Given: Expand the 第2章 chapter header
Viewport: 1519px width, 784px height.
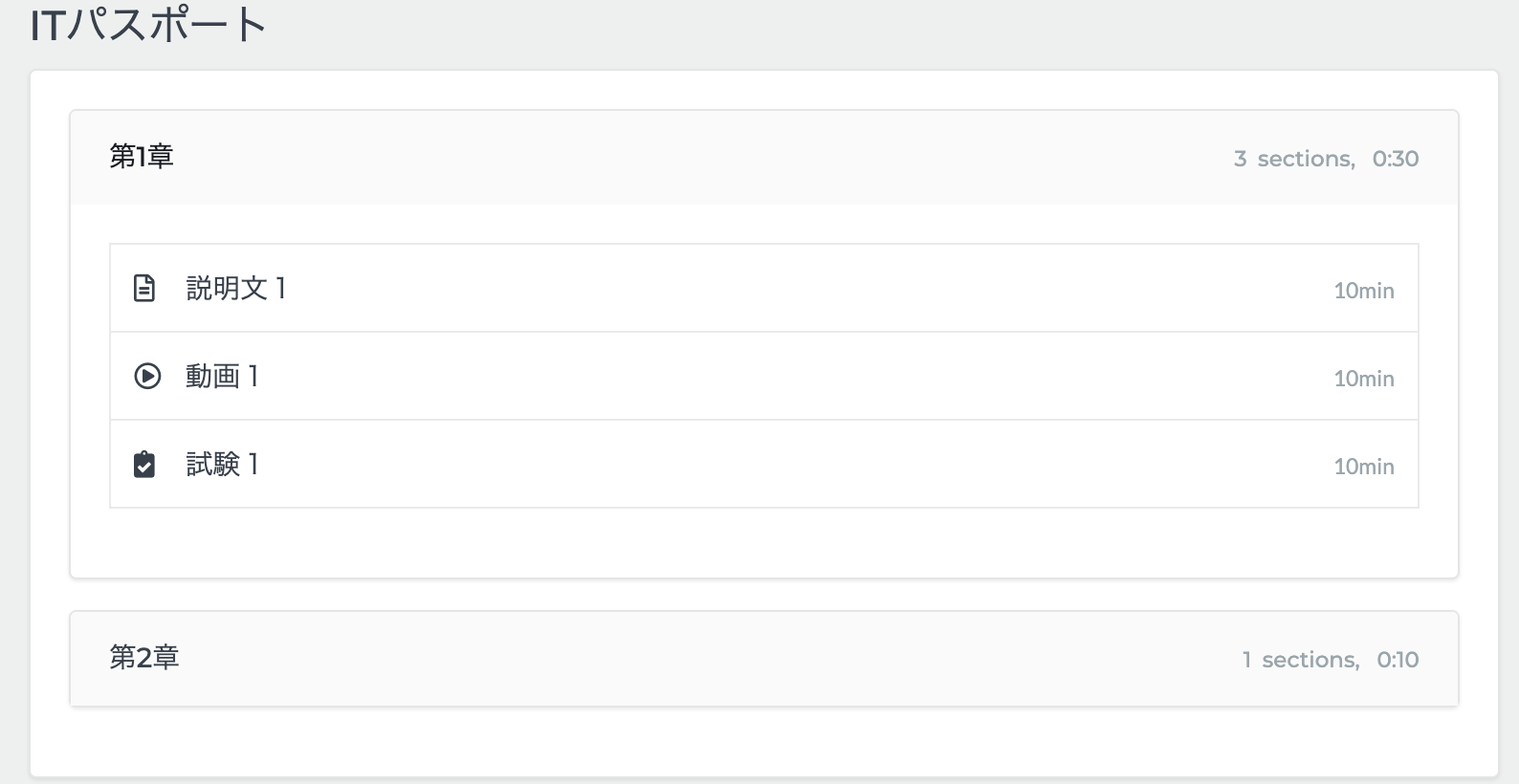Looking at the screenshot, I should pos(144,658).
